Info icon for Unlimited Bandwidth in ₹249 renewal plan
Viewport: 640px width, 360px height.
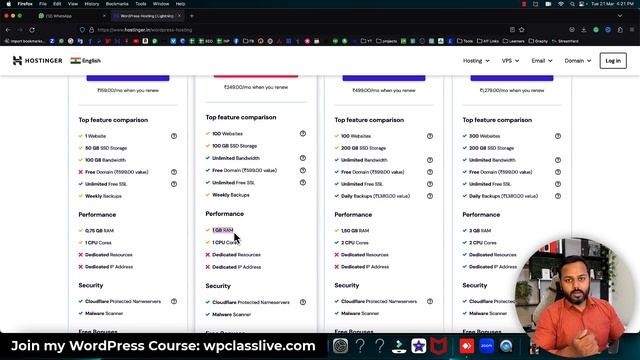click(x=303, y=158)
